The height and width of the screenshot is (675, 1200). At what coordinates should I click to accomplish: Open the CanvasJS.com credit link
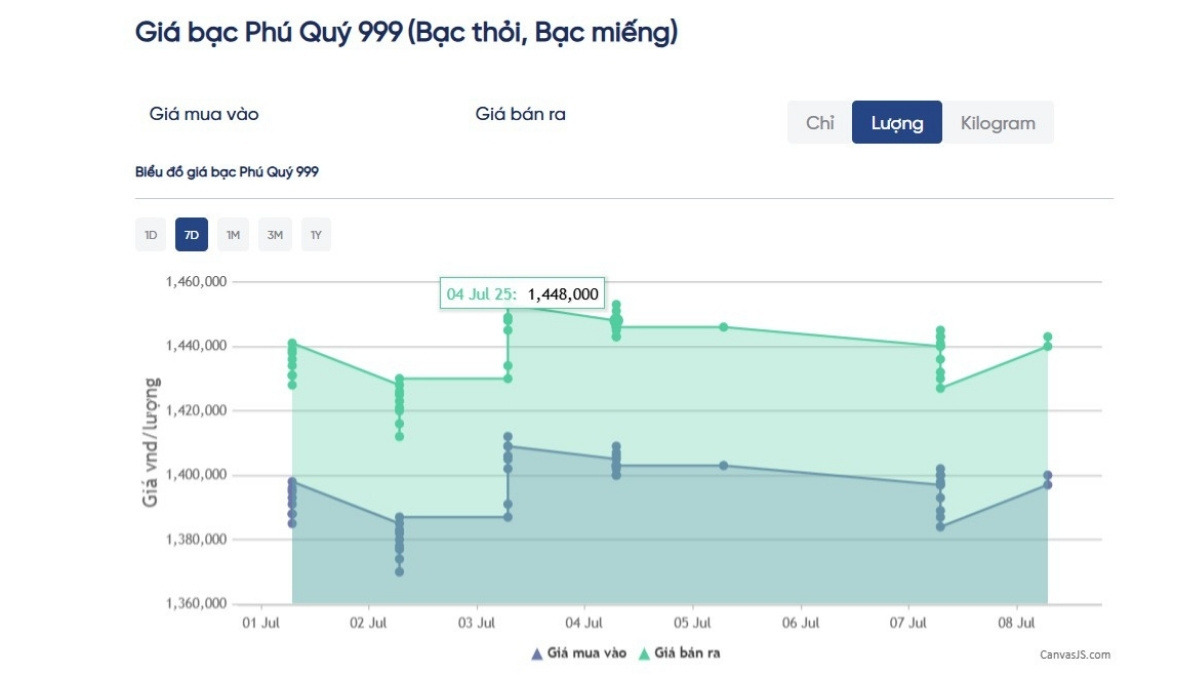point(1075,655)
